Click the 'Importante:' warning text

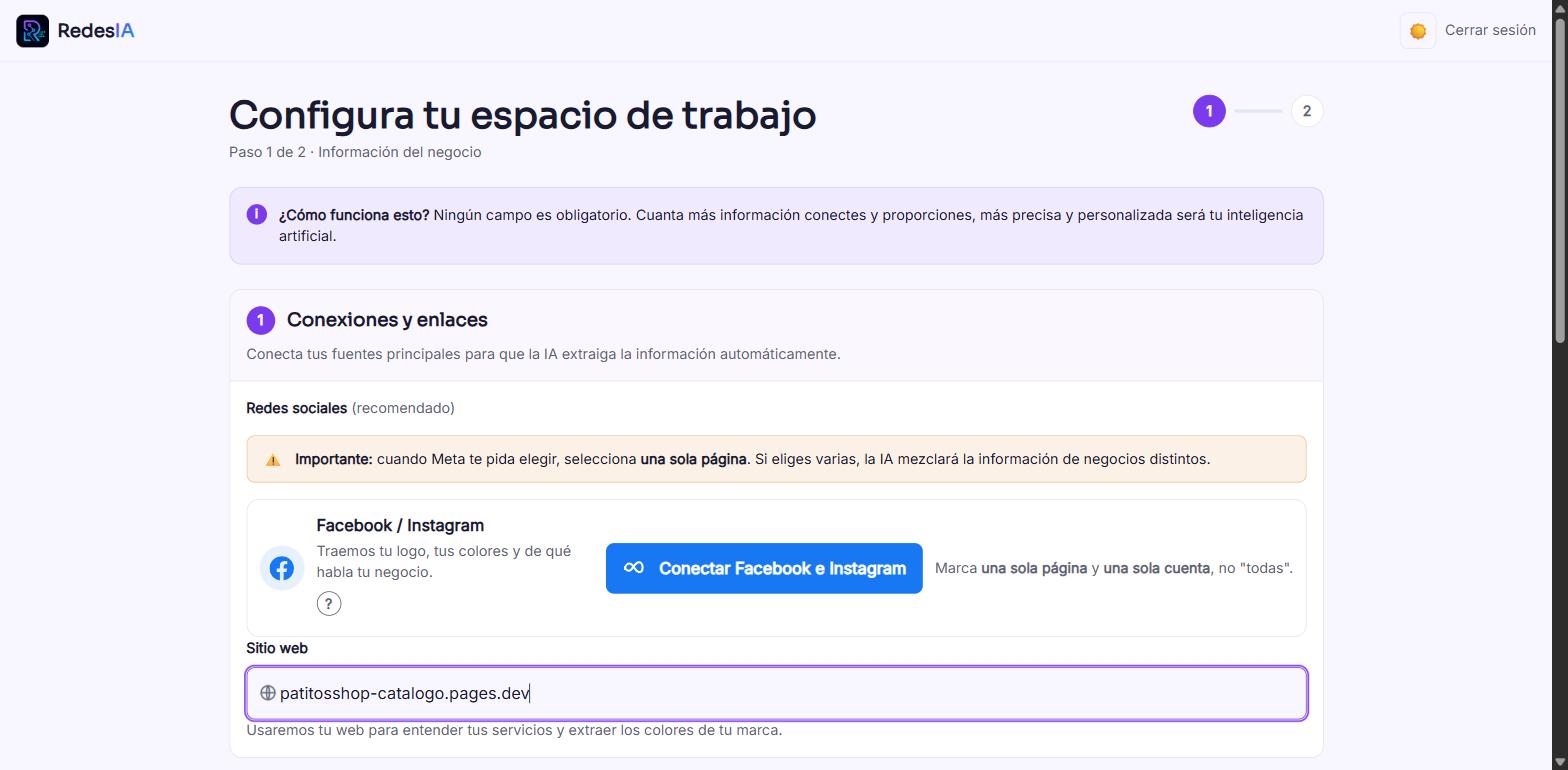[x=334, y=460]
